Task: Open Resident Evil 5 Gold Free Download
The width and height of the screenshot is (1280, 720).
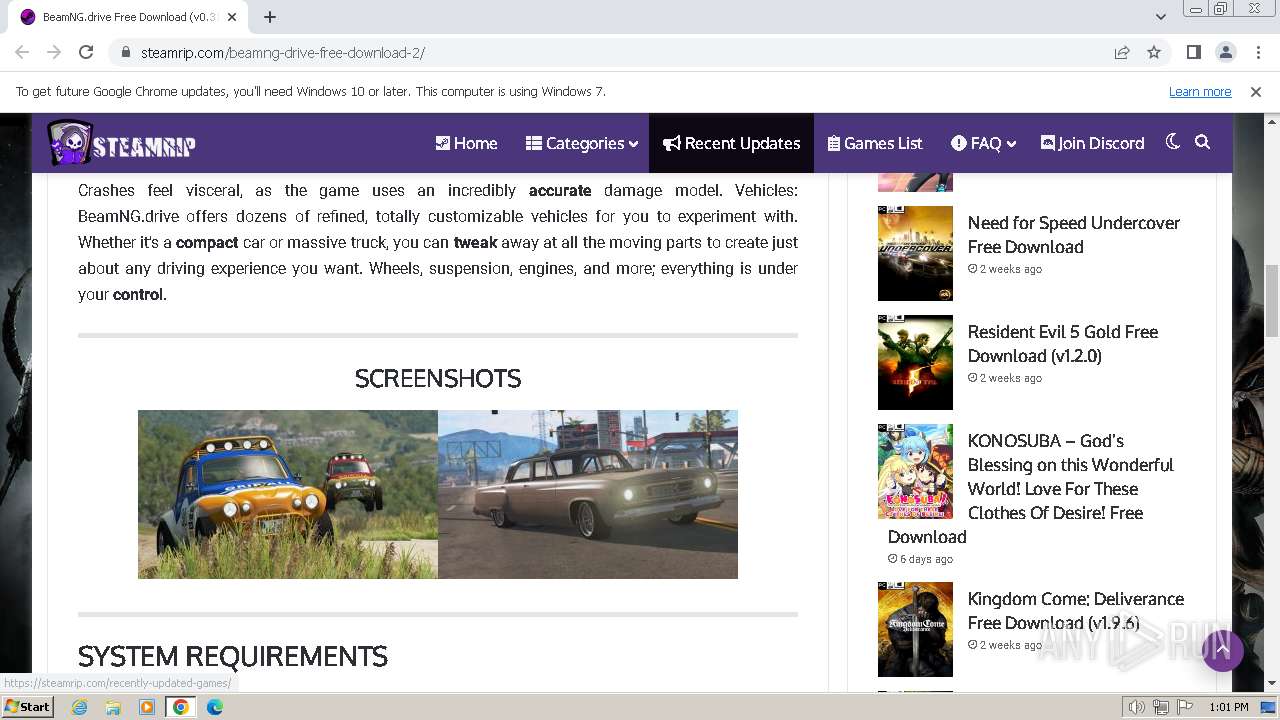Action: pos(1062,343)
